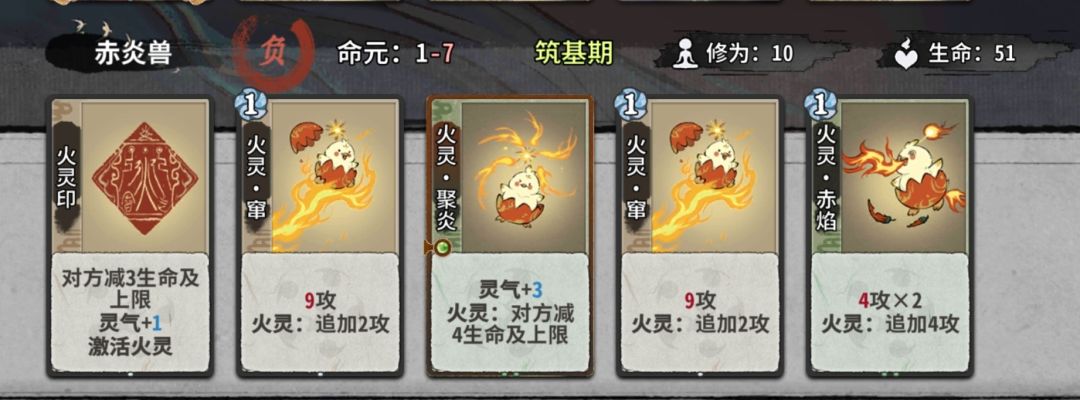Select the 火灵·聚炎 card artwork

(524, 176)
